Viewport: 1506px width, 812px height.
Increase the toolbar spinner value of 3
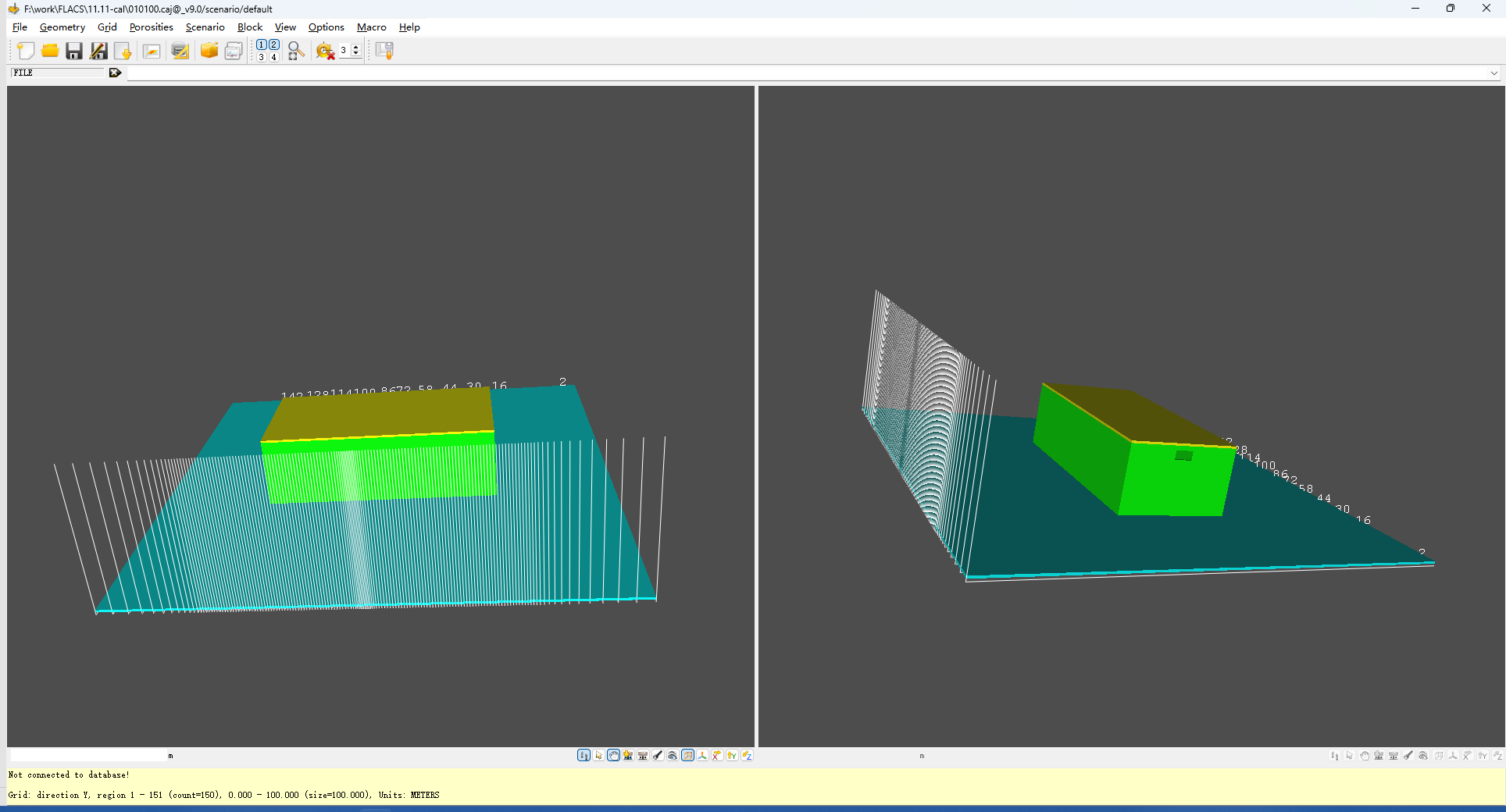[356, 47]
